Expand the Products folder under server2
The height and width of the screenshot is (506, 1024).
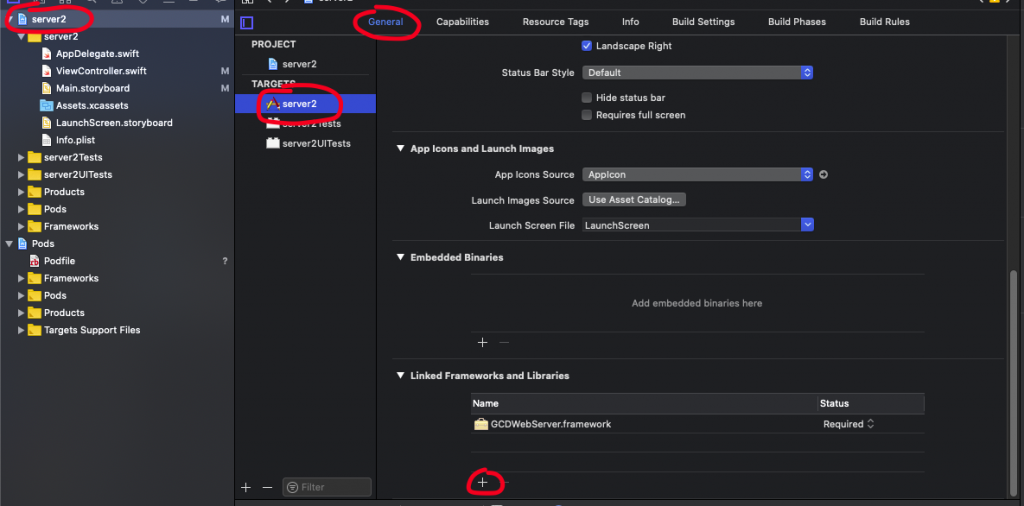click(22, 192)
